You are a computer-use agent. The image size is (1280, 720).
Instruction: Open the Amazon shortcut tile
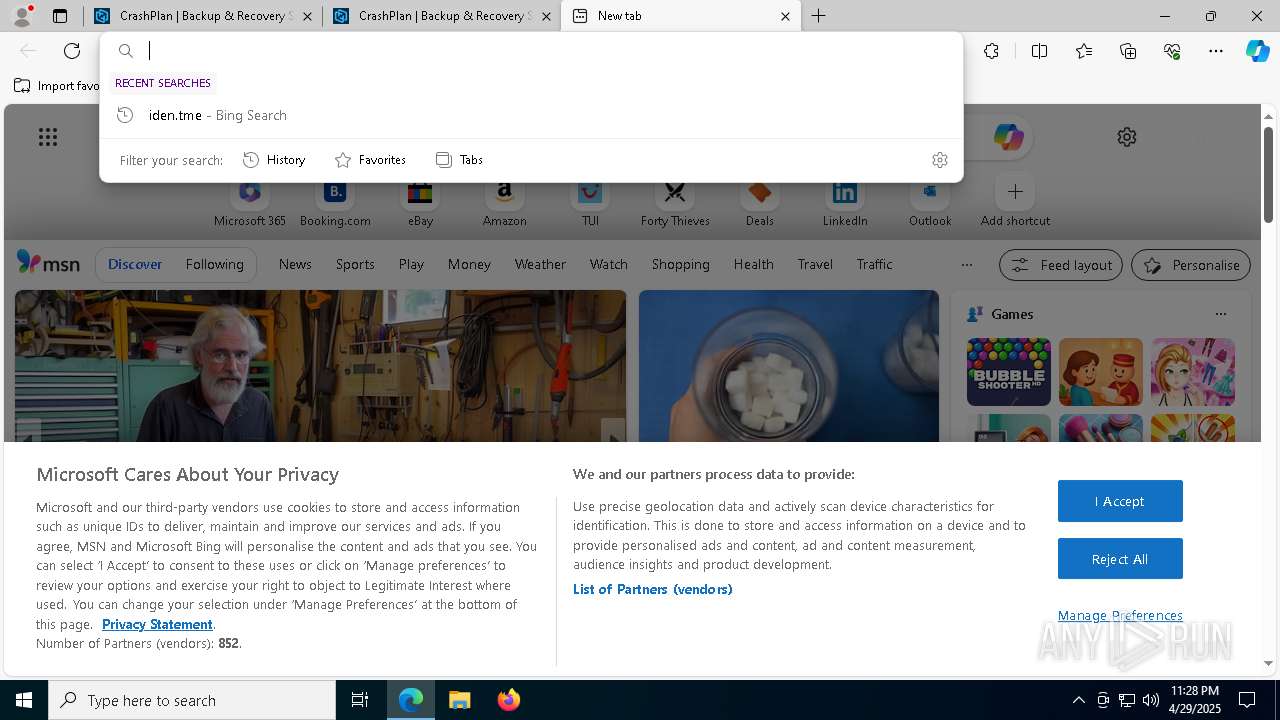504,203
